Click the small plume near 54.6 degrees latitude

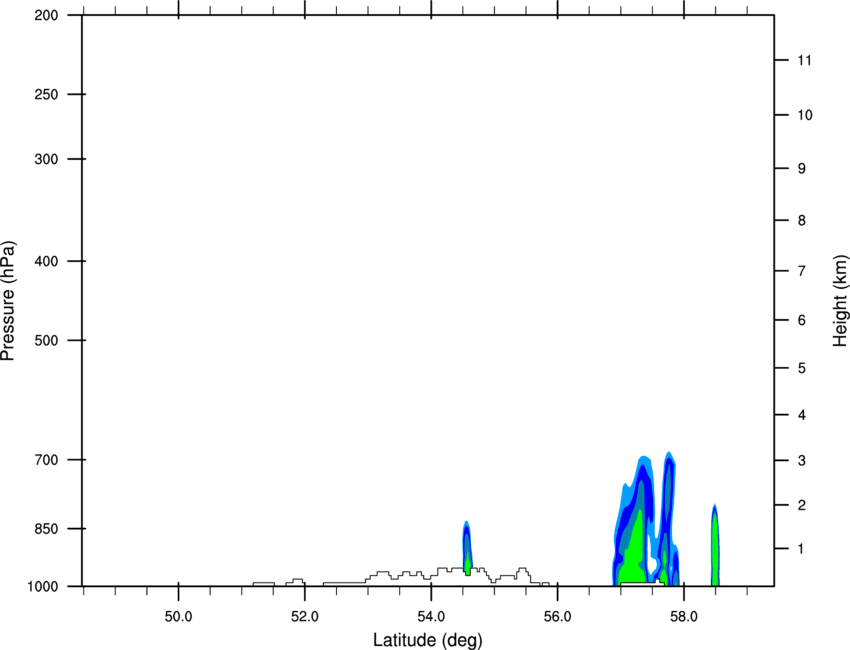point(467,548)
